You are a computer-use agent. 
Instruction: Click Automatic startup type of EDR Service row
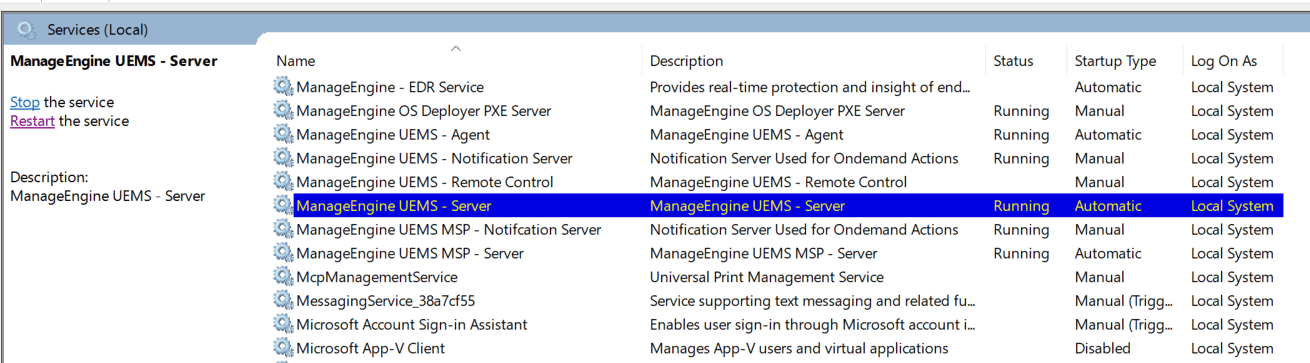coord(1108,87)
